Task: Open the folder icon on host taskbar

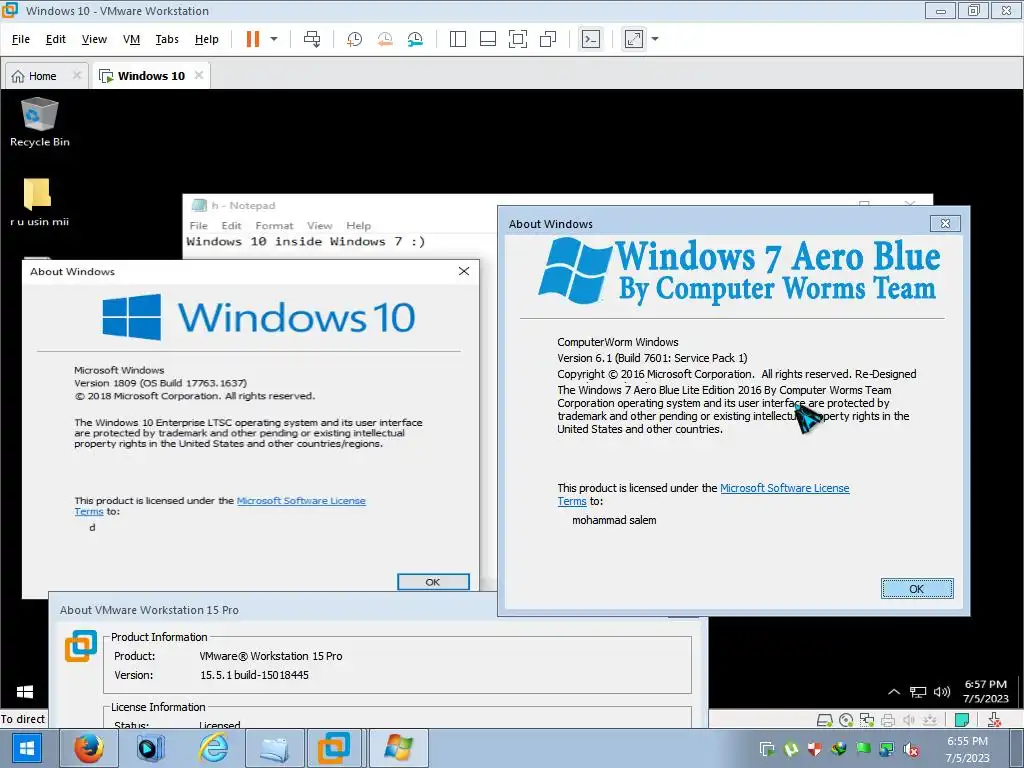Action: [275, 748]
